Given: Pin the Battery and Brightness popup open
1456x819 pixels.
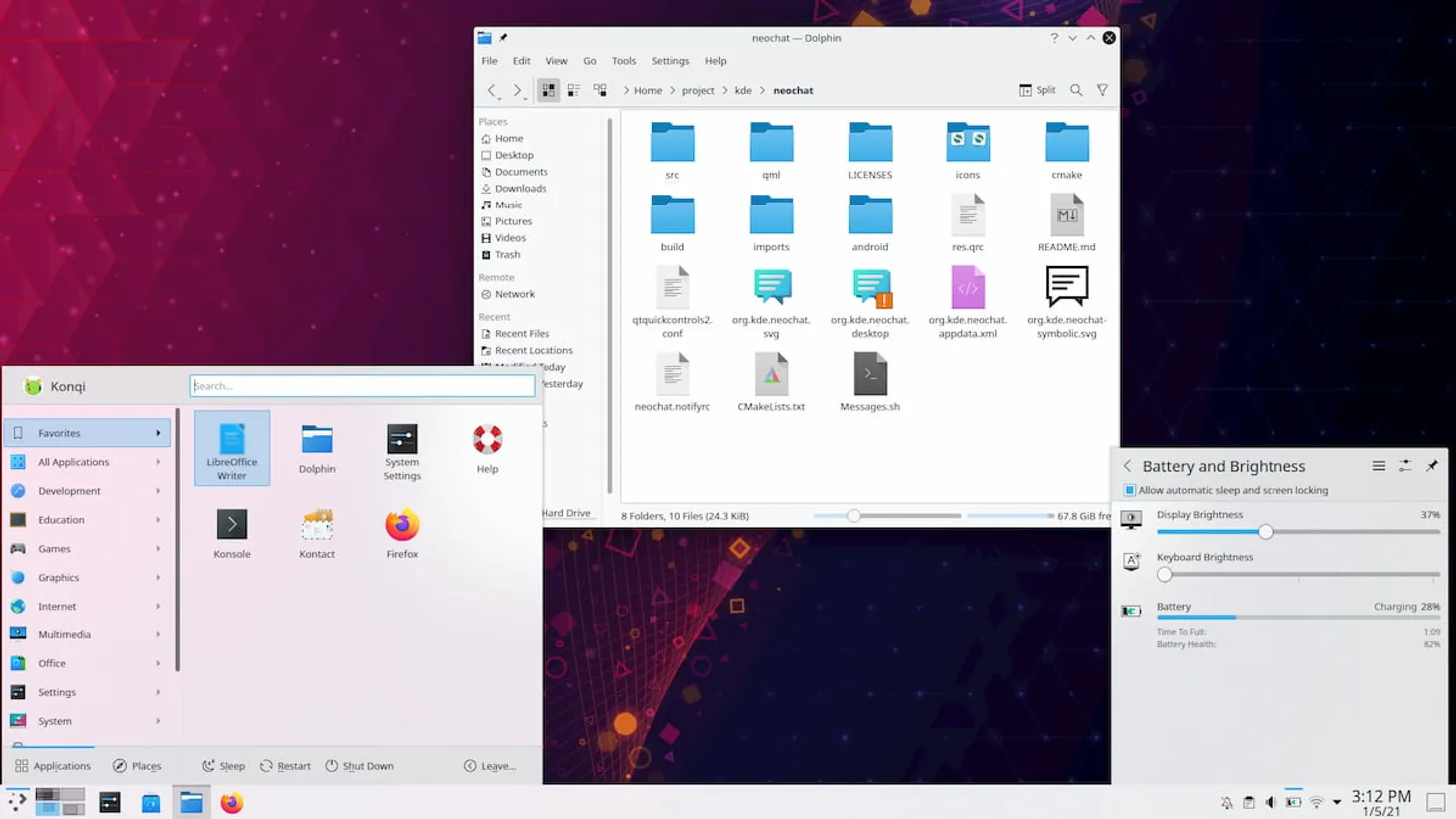Looking at the screenshot, I should (x=1431, y=466).
